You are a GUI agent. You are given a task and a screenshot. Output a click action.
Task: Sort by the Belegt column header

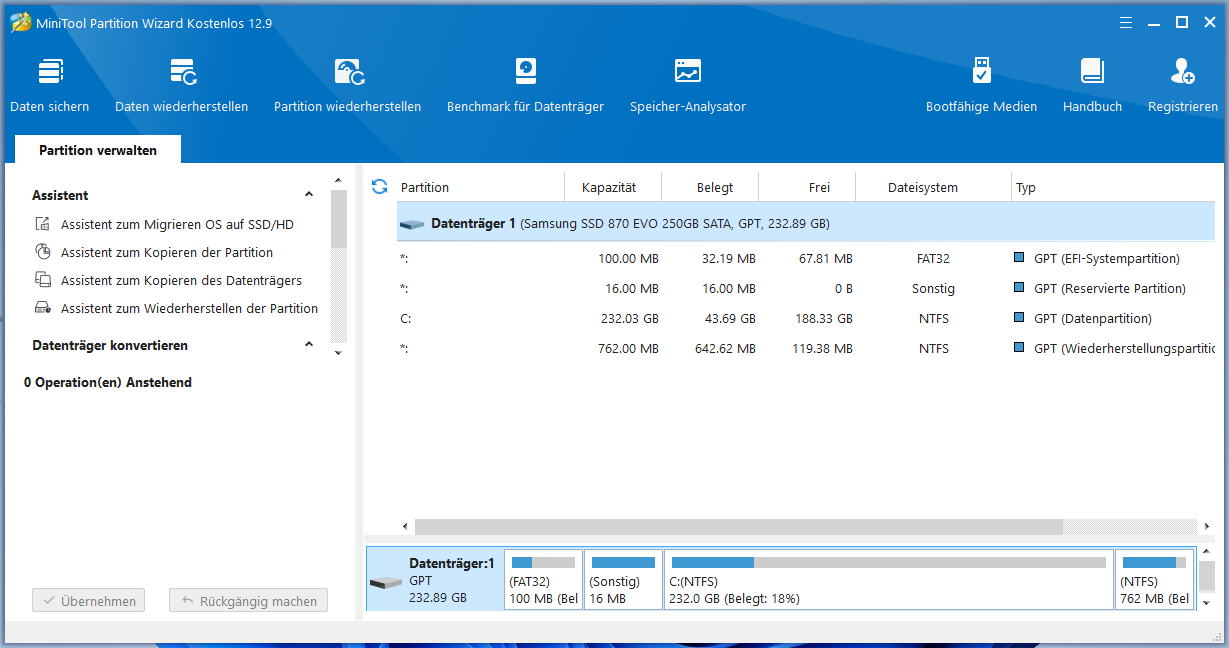(715, 187)
